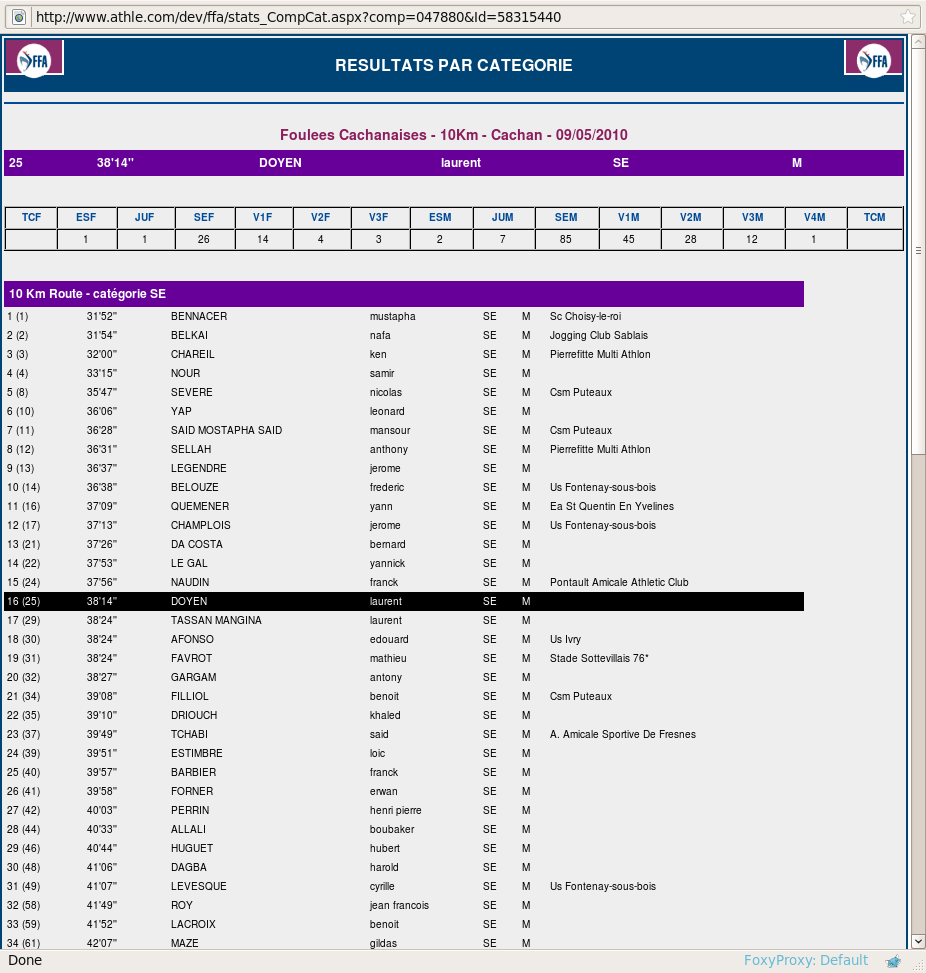Open the V1F category link

(x=263, y=217)
